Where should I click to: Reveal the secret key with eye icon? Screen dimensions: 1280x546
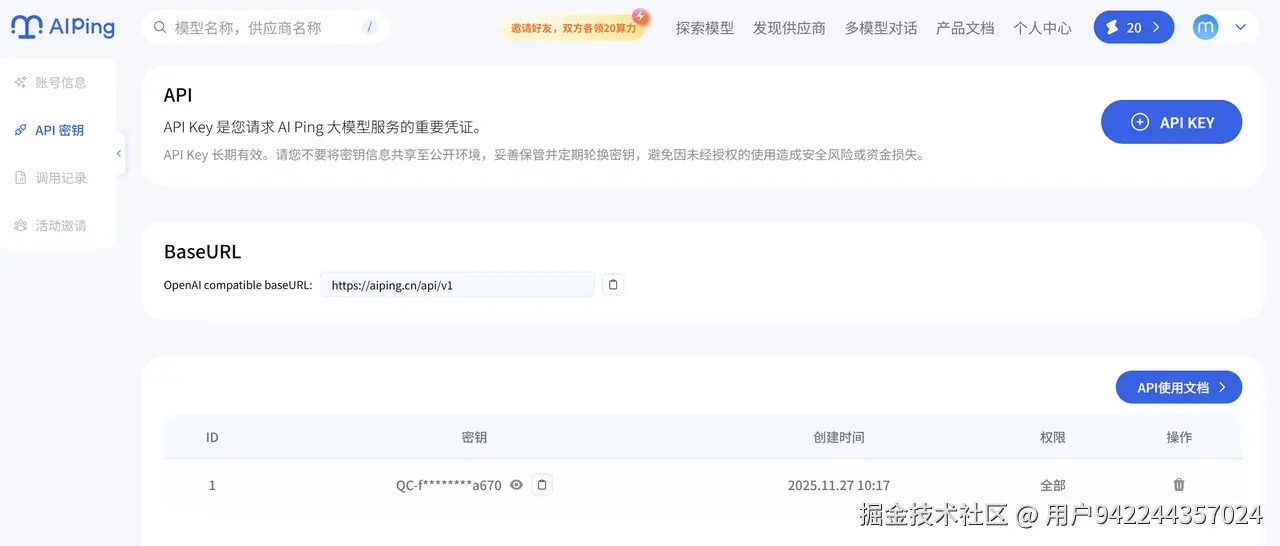coord(516,485)
